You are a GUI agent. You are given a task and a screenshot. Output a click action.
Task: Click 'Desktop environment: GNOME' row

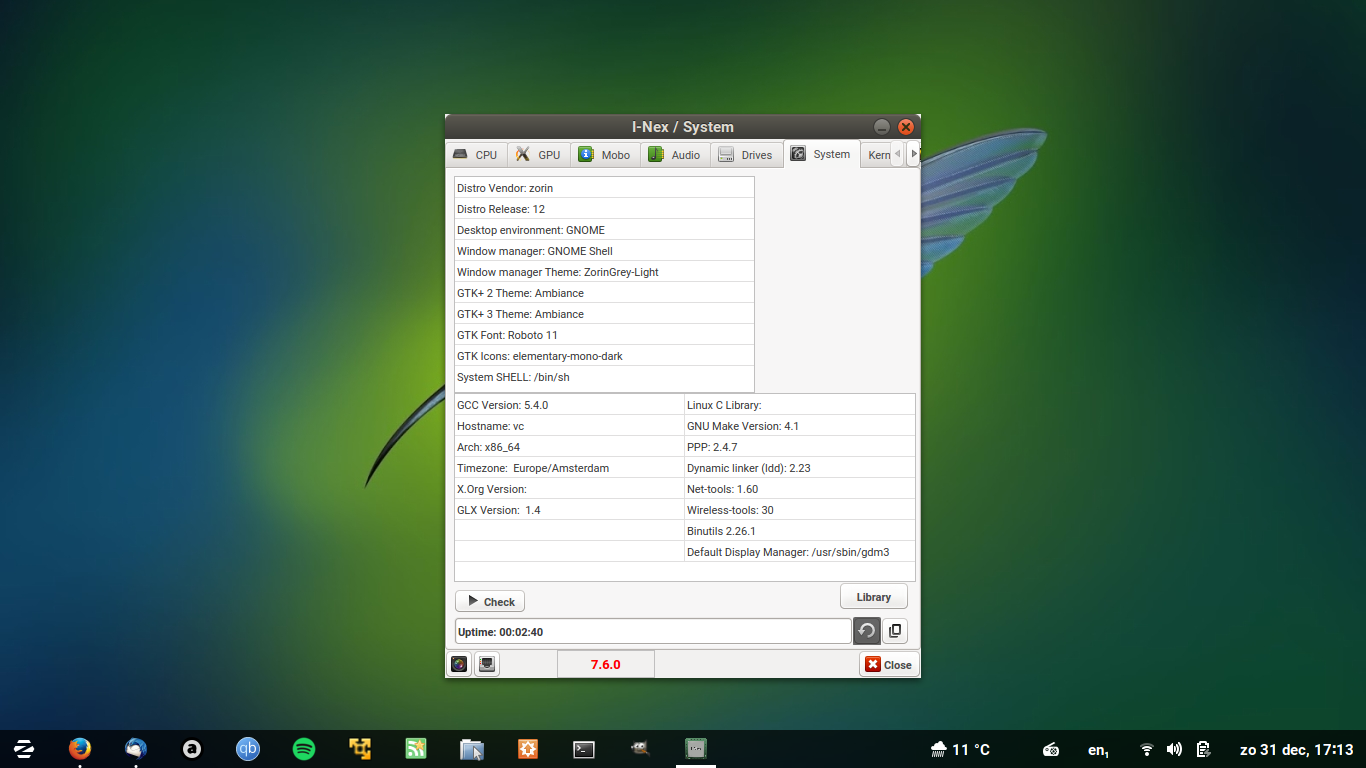click(604, 229)
